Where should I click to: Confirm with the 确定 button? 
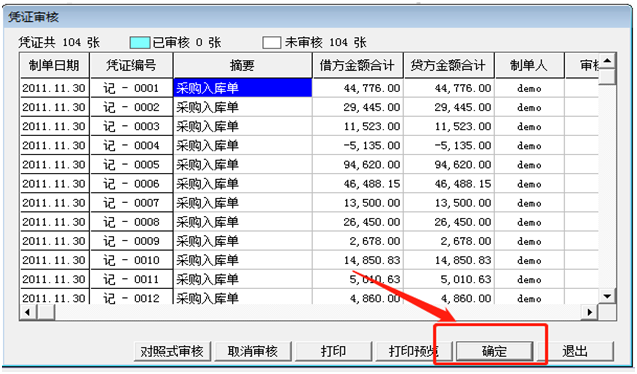(x=494, y=351)
